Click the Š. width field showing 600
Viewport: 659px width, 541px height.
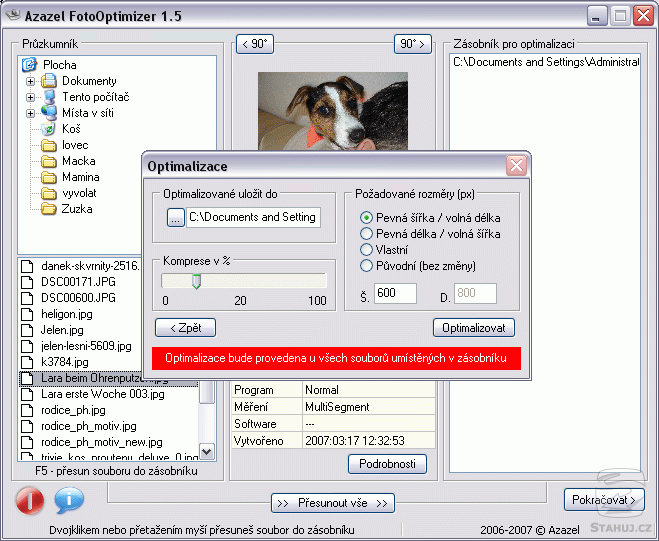tap(395, 293)
